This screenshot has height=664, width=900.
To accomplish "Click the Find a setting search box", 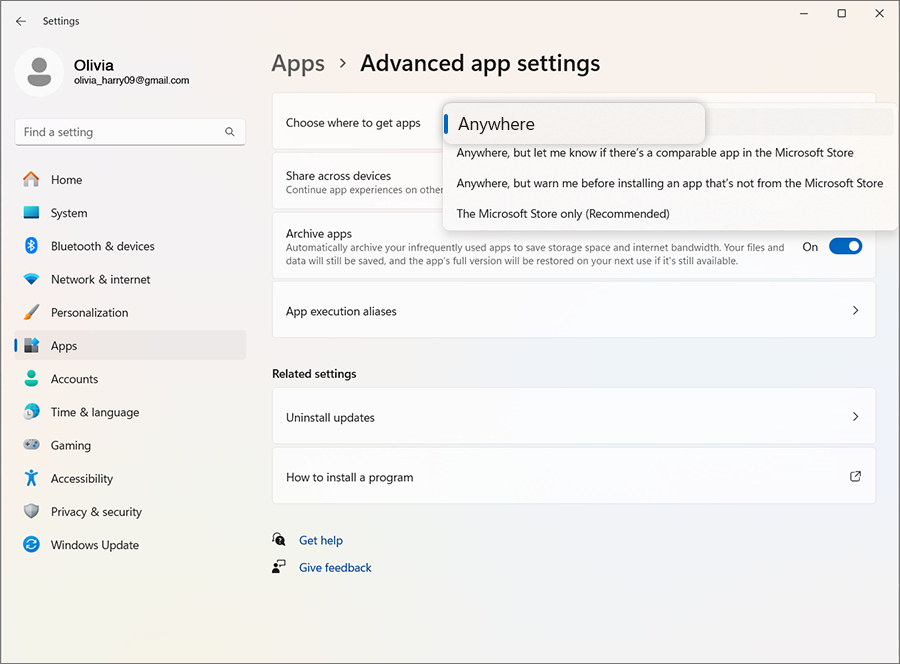I will tap(118, 132).
